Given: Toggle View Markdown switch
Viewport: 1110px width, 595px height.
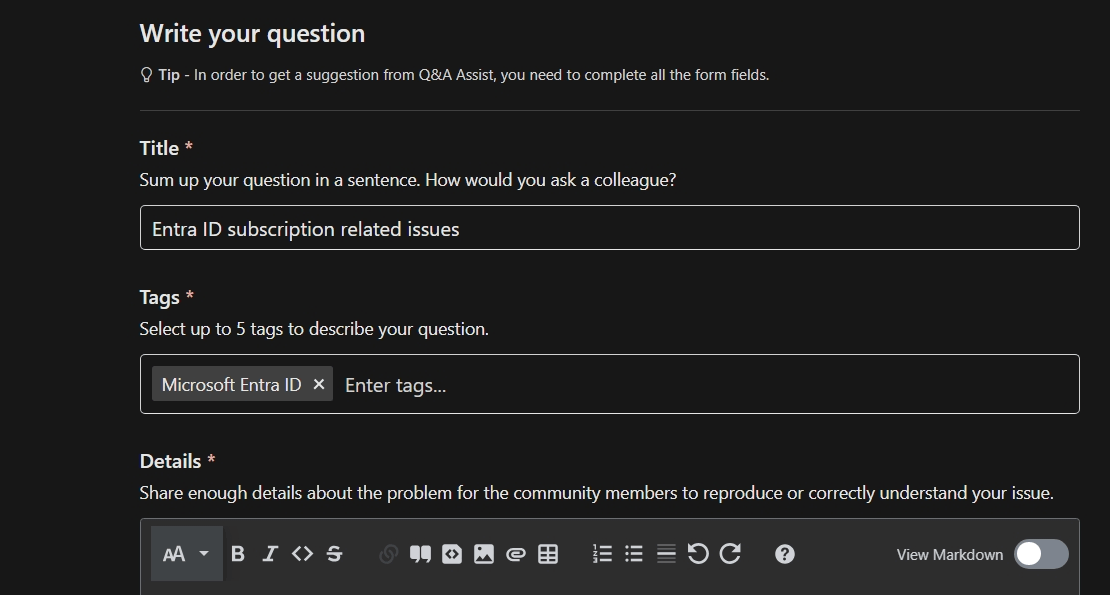Looking at the screenshot, I should click(x=1041, y=554).
